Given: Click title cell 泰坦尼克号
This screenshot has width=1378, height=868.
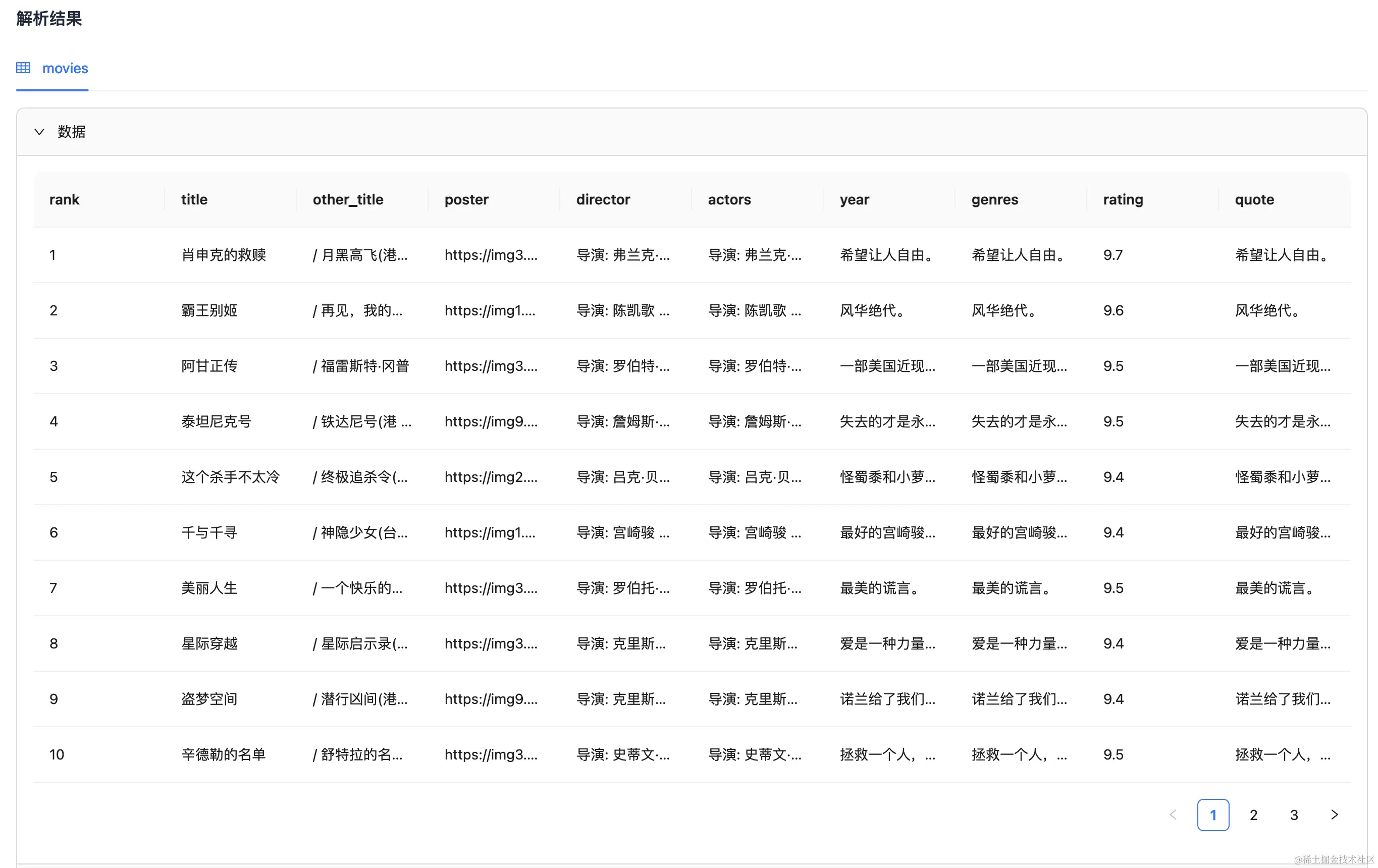Looking at the screenshot, I should [x=217, y=422].
